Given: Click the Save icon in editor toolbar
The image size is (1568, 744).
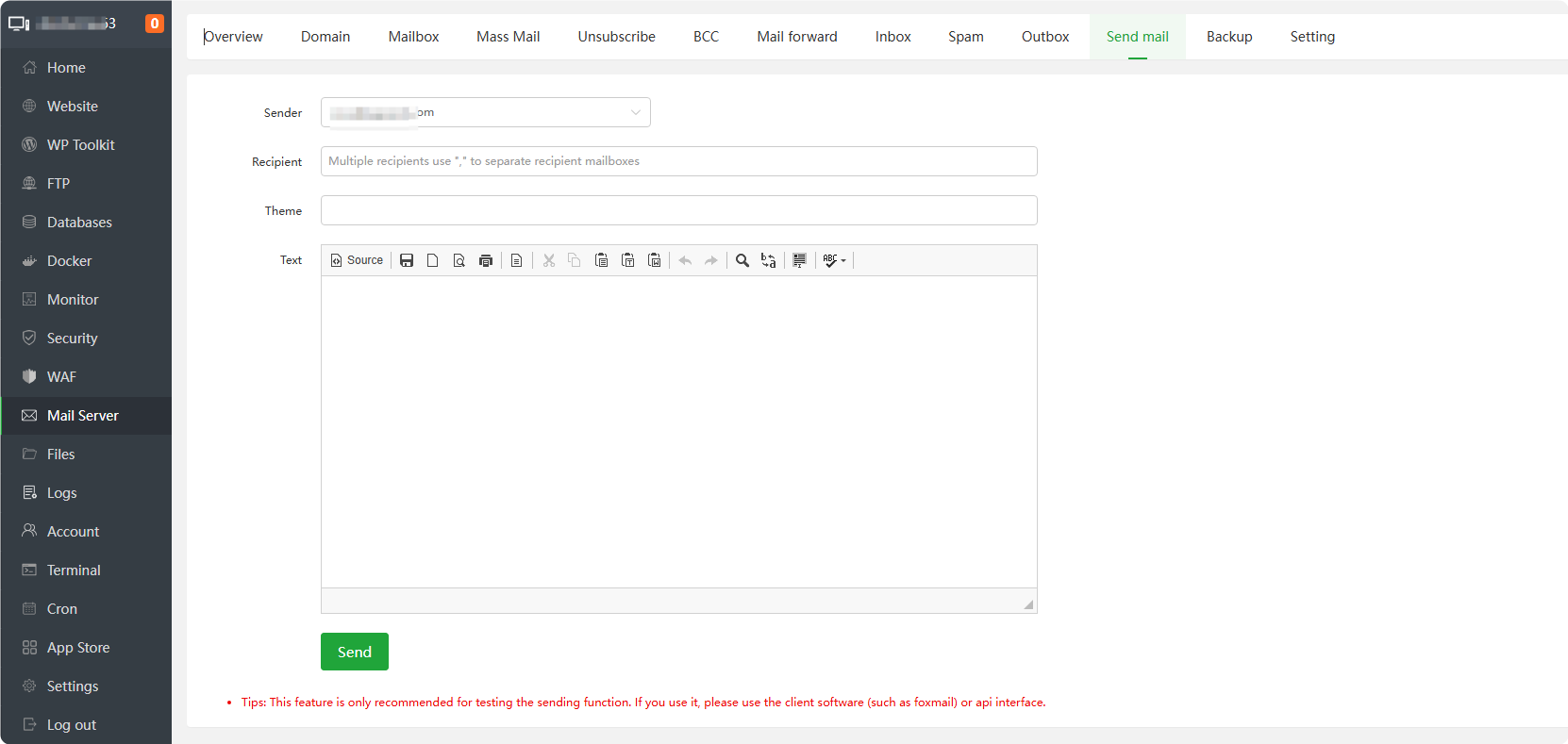Looking at the screenshot, I should [407, 260].
